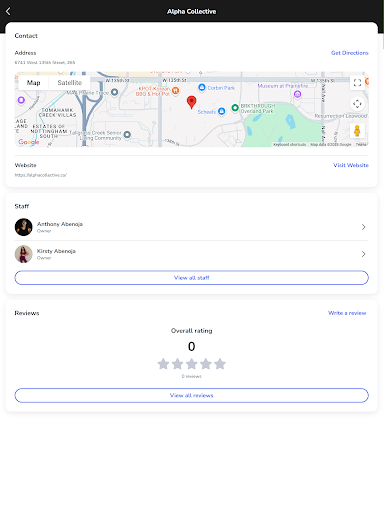The width and height of the screenshot is (384, 512).
Task: Click the third rating star
Action: pyautogui.click(x=192, y=364)
